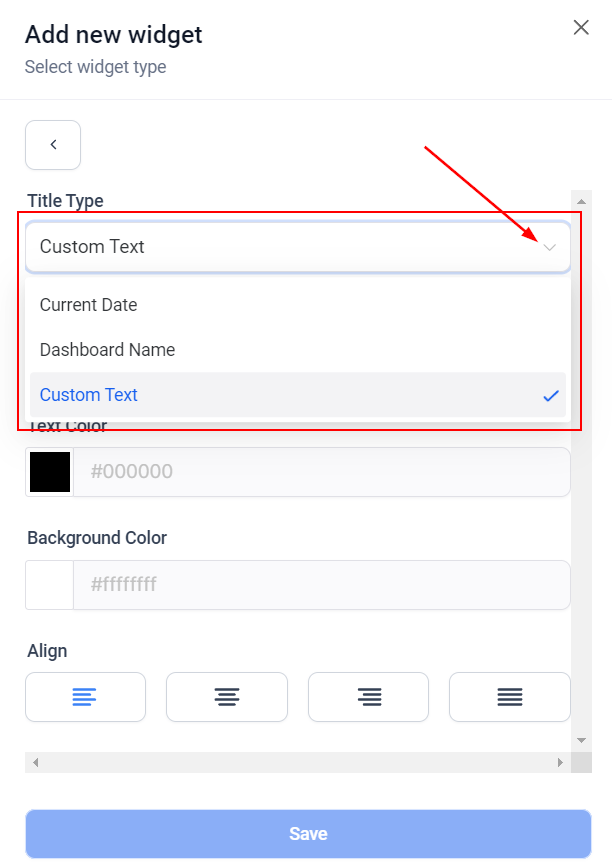Align title text to the right
Screen dimensions: 612x865
(x=368, y=697)
